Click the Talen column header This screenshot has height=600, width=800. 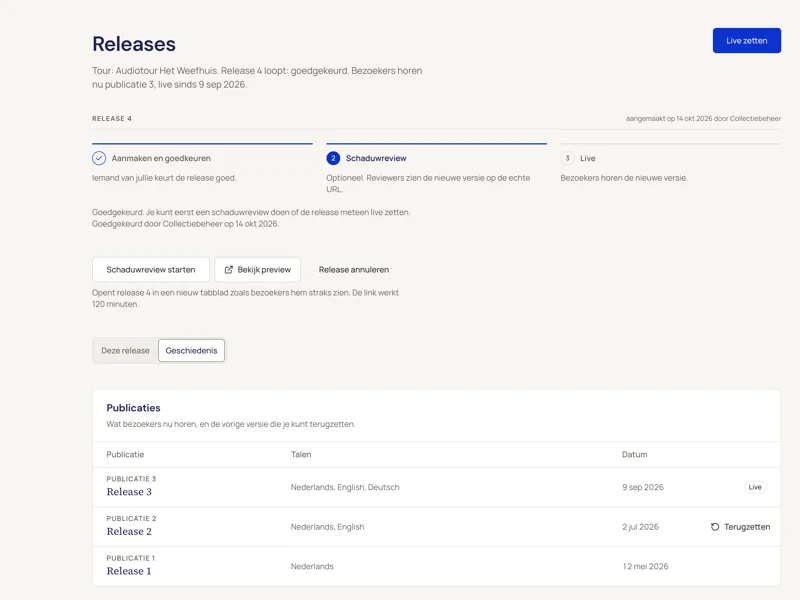[301, 455]
